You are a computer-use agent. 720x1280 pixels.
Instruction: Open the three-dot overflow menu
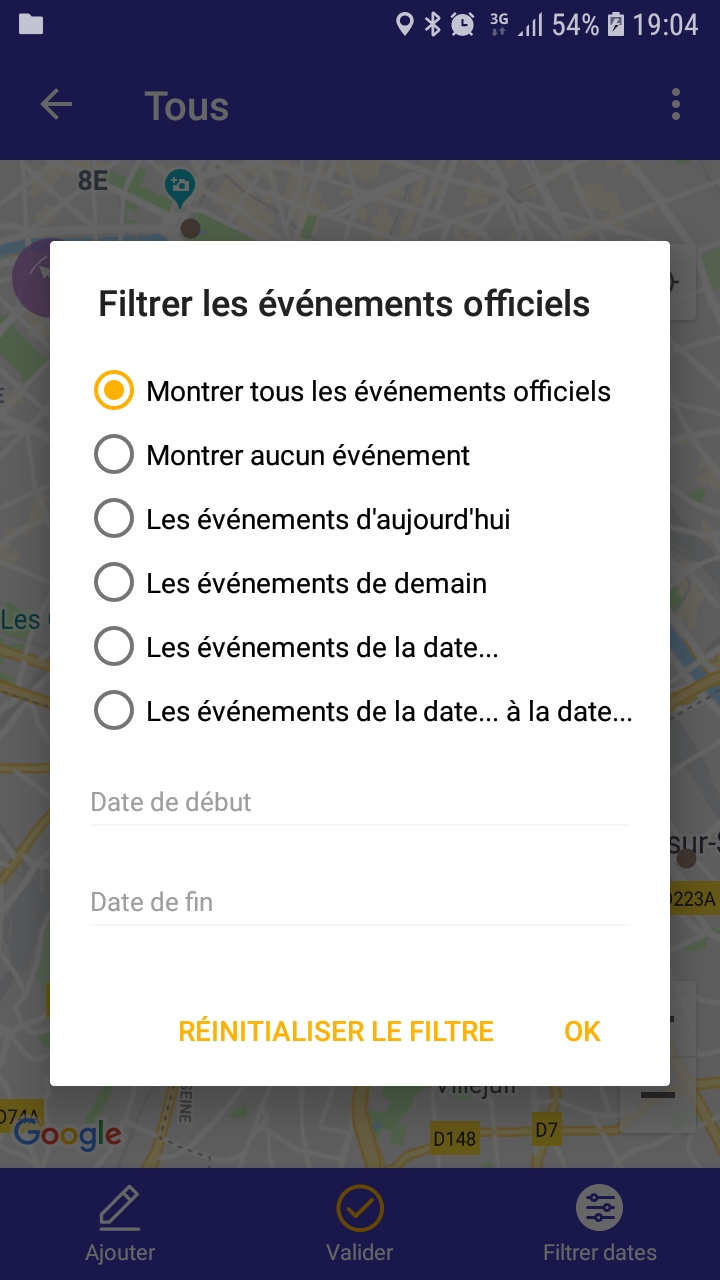click(x=676, y=105)
